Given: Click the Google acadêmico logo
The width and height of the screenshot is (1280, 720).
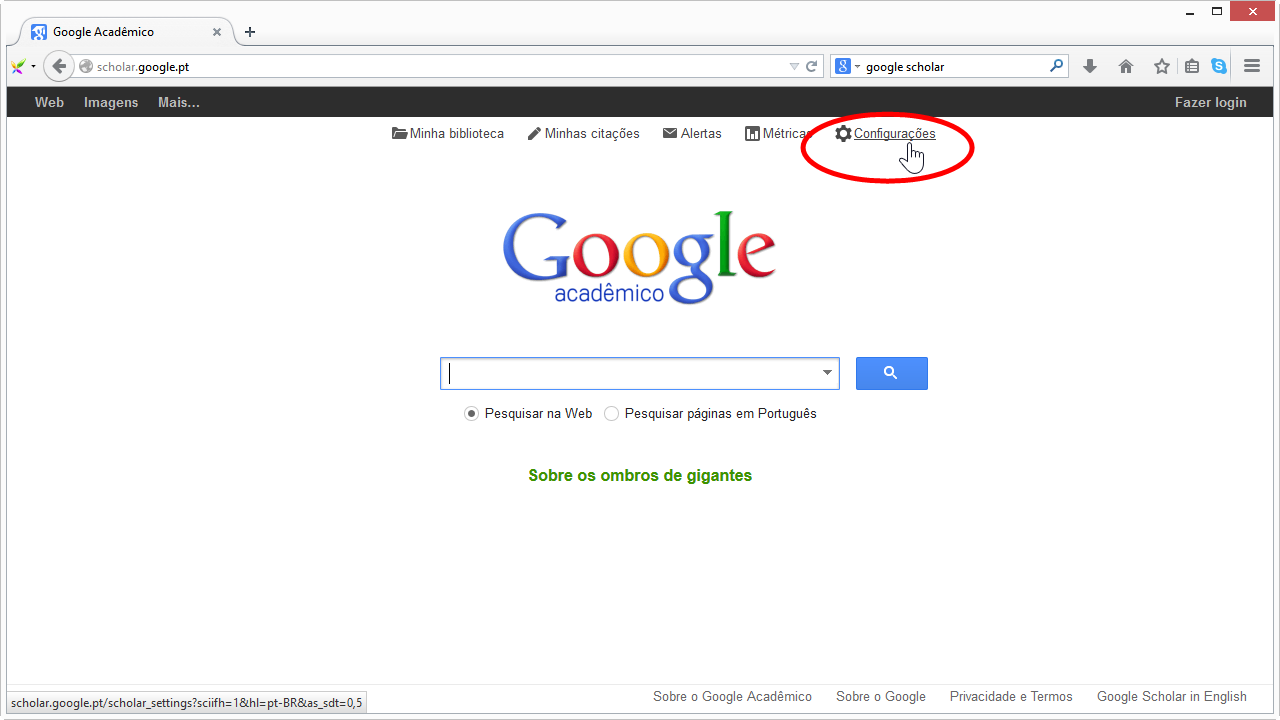Looking at the screenshot, I should pyautogui.click(x=639, y=257).
